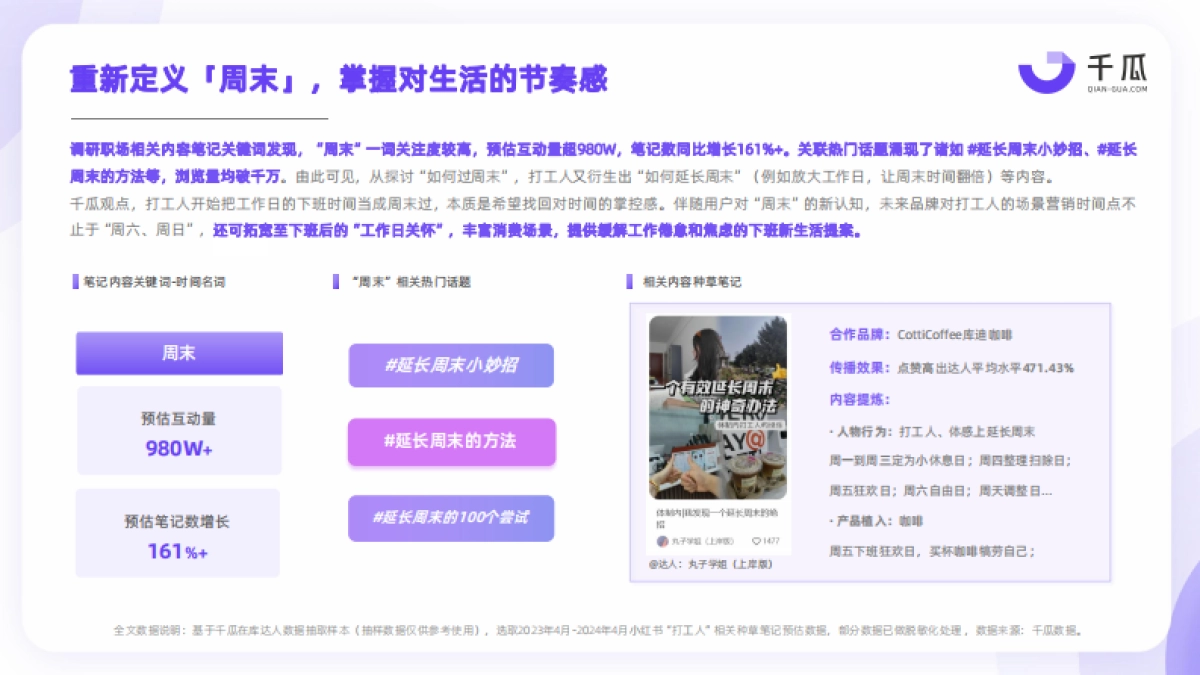
Task: Select the #延长周末的方法 topic tag
Action: tap(452, 442)
